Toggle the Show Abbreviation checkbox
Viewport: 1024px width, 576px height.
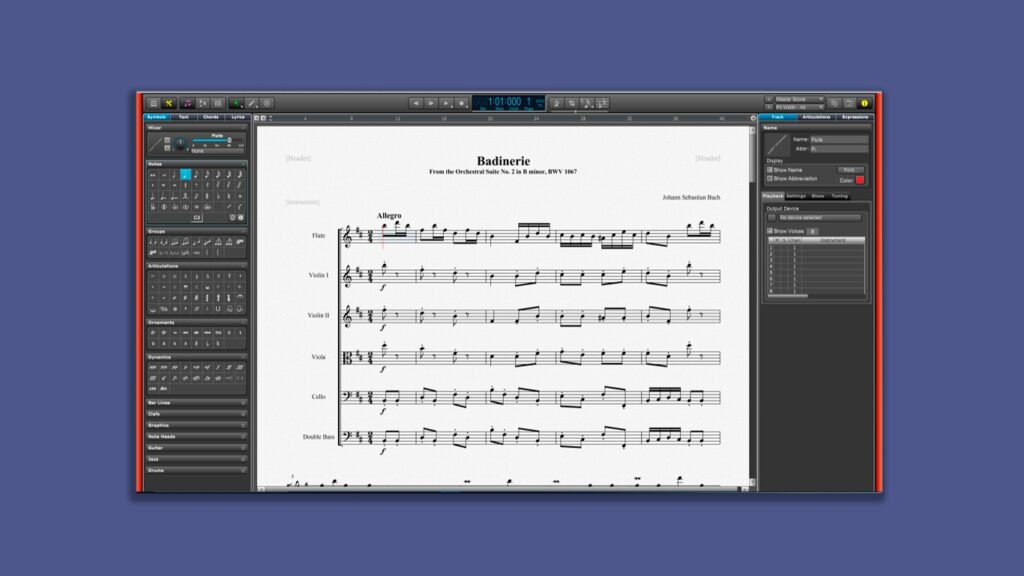click(x=770, y=178)
